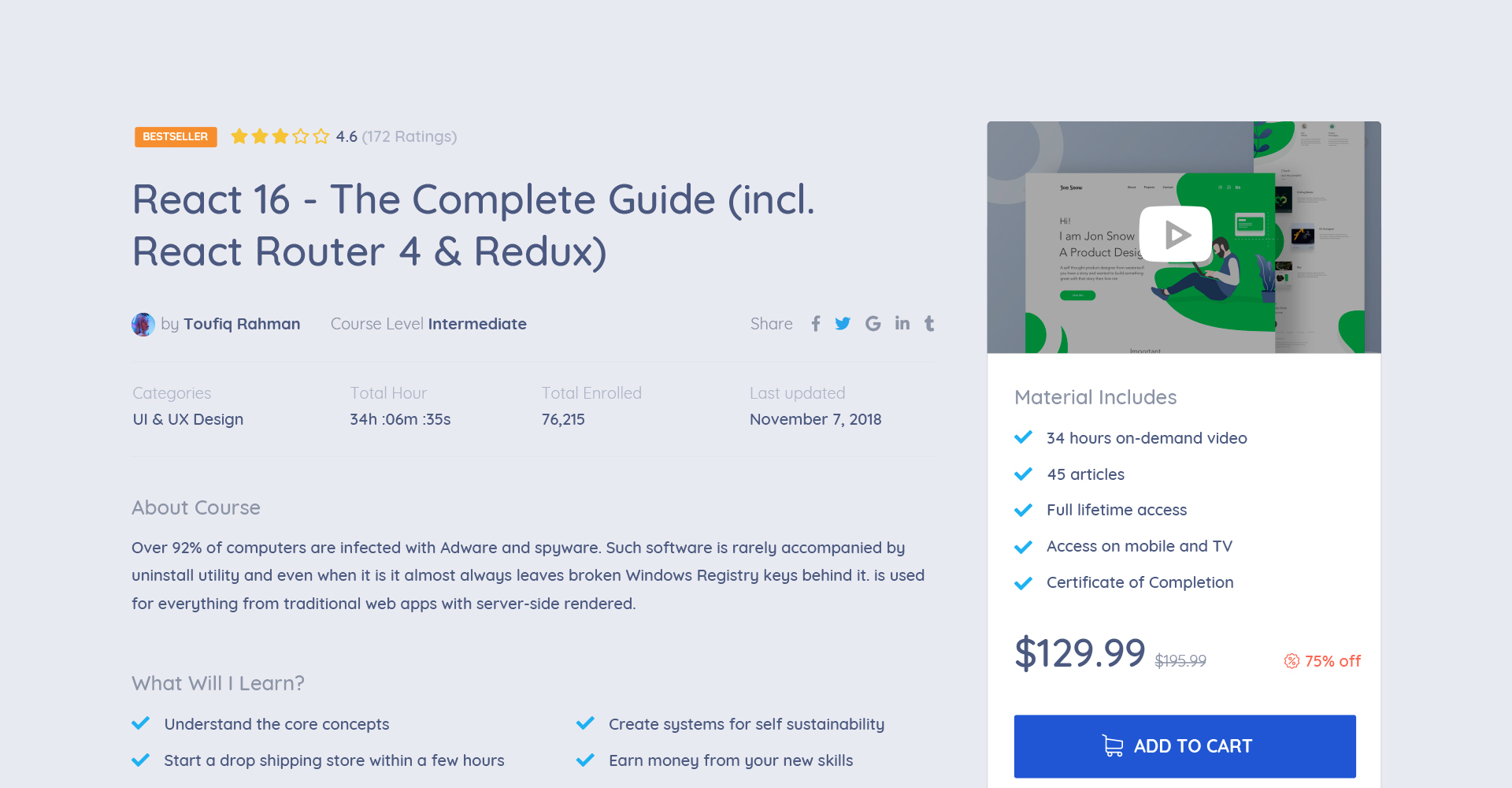Click 'Understand the core concepts' text
The image size is (1512, 788).
point(276,724)
